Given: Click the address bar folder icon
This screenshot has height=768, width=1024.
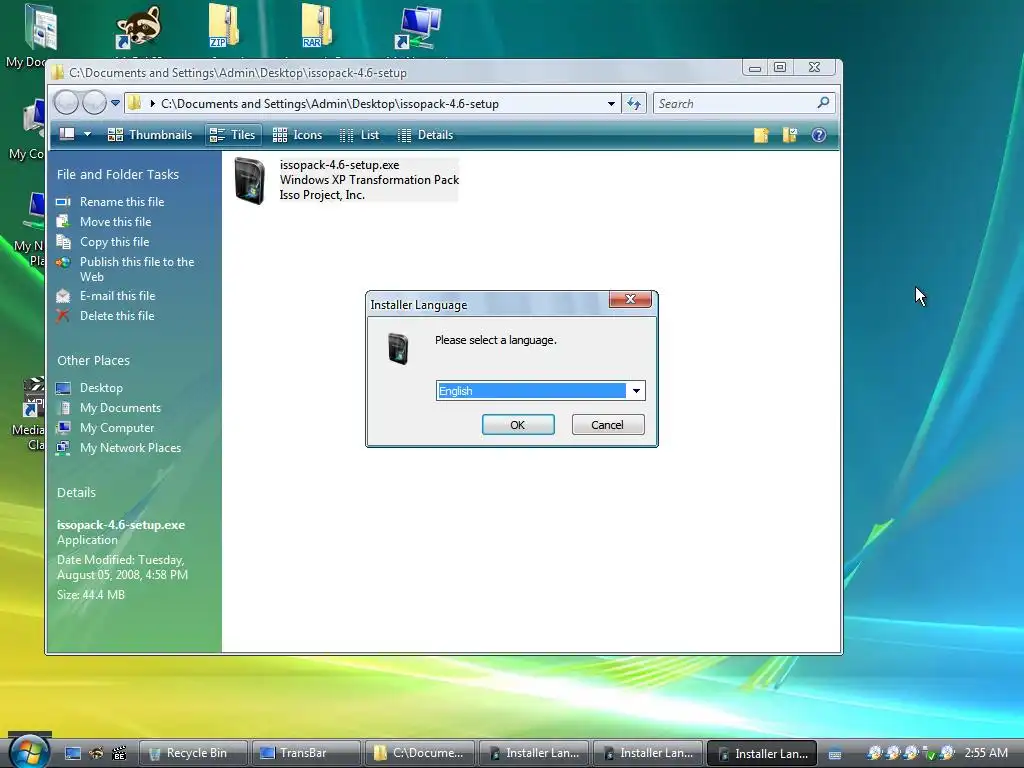Looking at the screenshot, I should click(135, 103).
